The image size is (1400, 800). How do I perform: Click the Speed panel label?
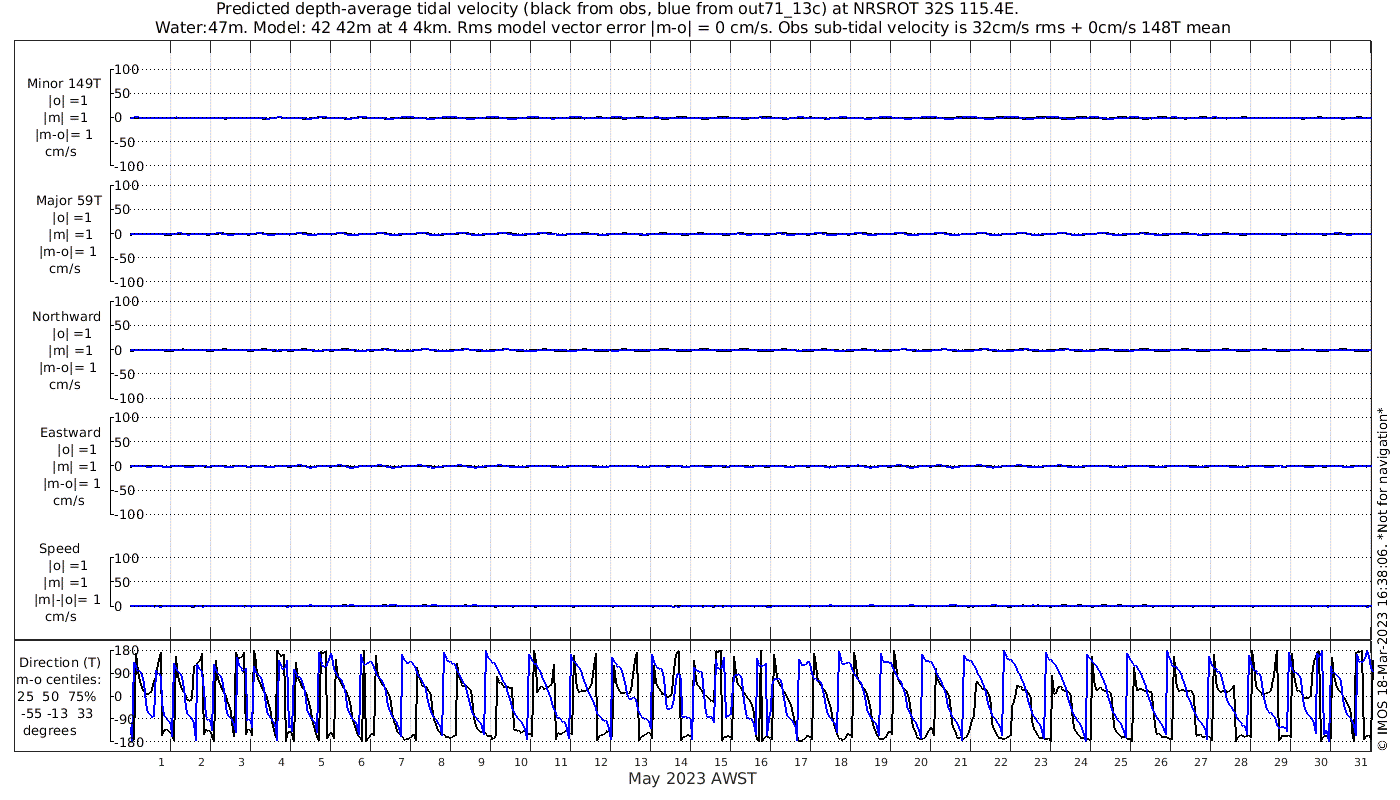[x=60, y=548]
